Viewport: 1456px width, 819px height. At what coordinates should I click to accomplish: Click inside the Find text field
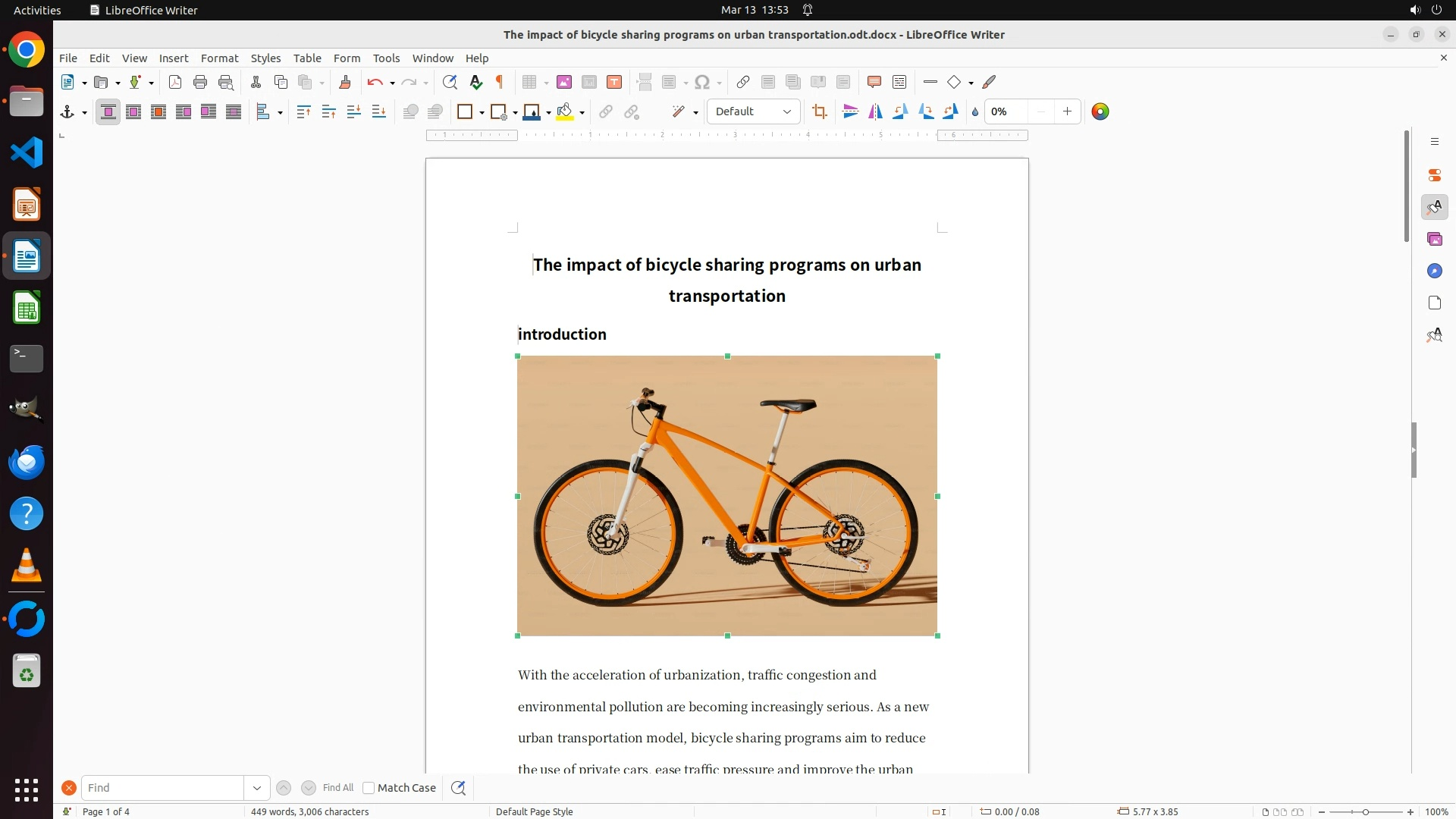pyautogui.click(x=163, y=788)
